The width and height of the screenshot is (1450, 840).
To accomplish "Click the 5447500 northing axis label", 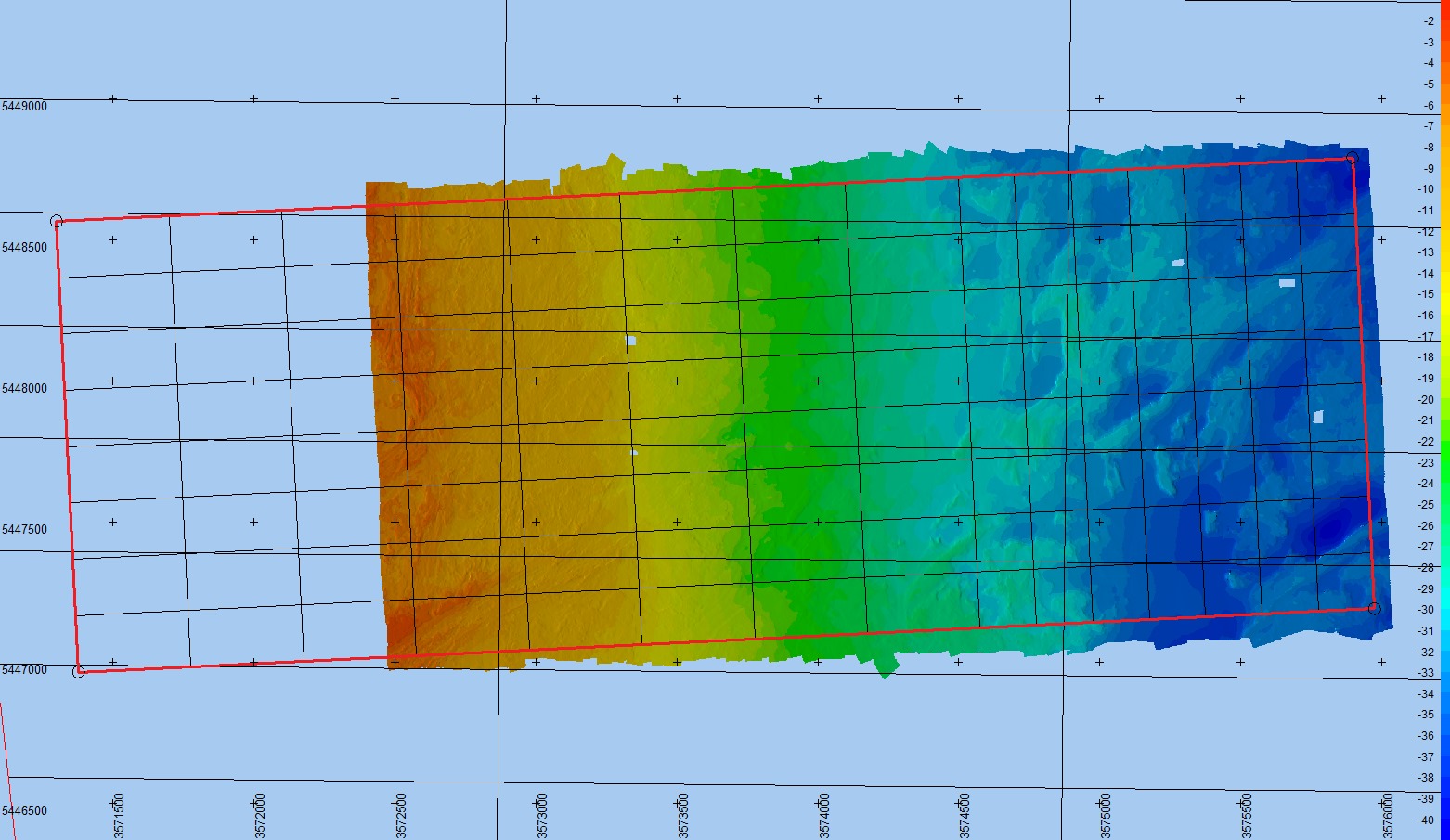I will [24, 530].
